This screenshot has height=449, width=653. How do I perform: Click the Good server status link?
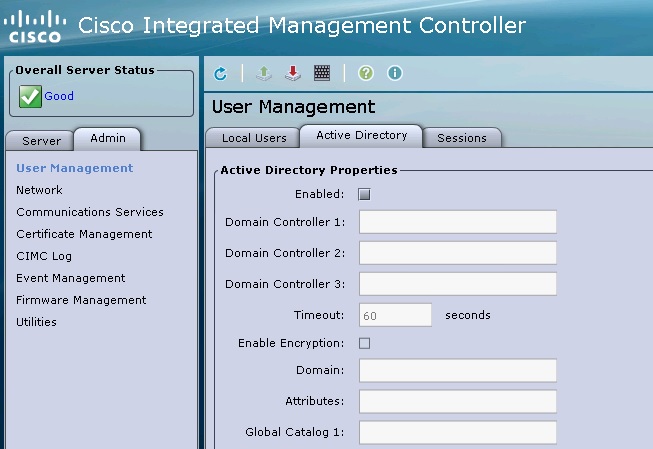pos(59,96)
